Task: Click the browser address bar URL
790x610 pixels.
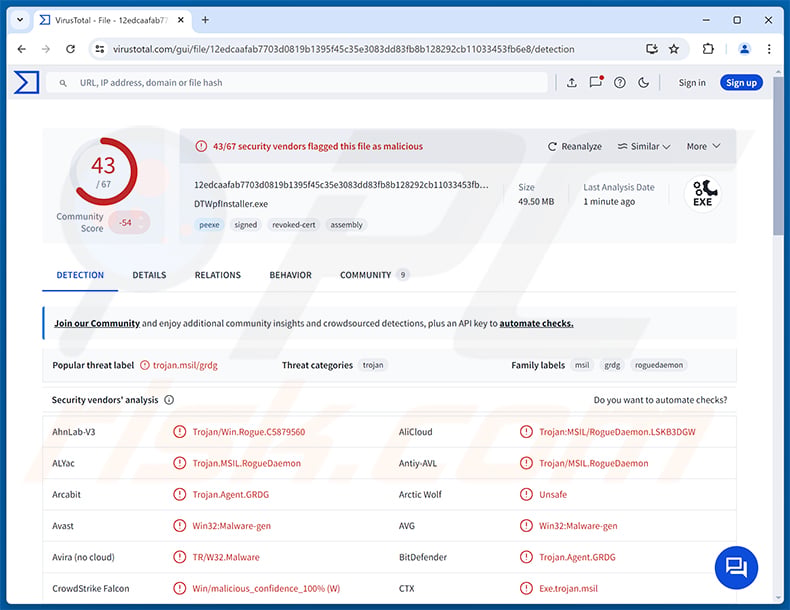Action: [343, 49]
